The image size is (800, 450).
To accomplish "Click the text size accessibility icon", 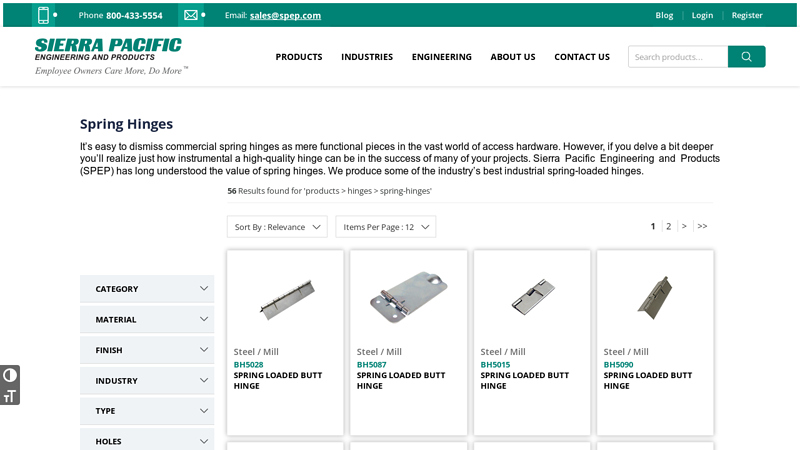I will pos(10,396).
